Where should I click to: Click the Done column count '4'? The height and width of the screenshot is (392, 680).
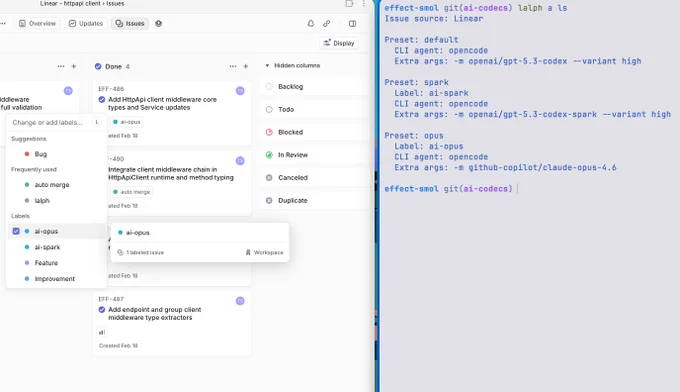[128, 66]
